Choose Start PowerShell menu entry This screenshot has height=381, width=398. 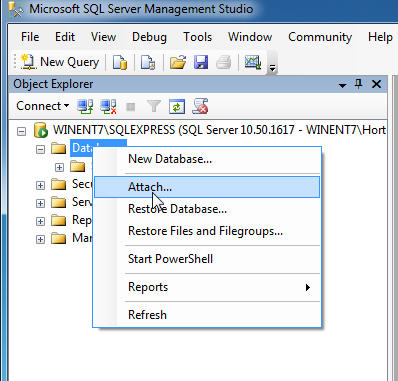click(207, 259)
